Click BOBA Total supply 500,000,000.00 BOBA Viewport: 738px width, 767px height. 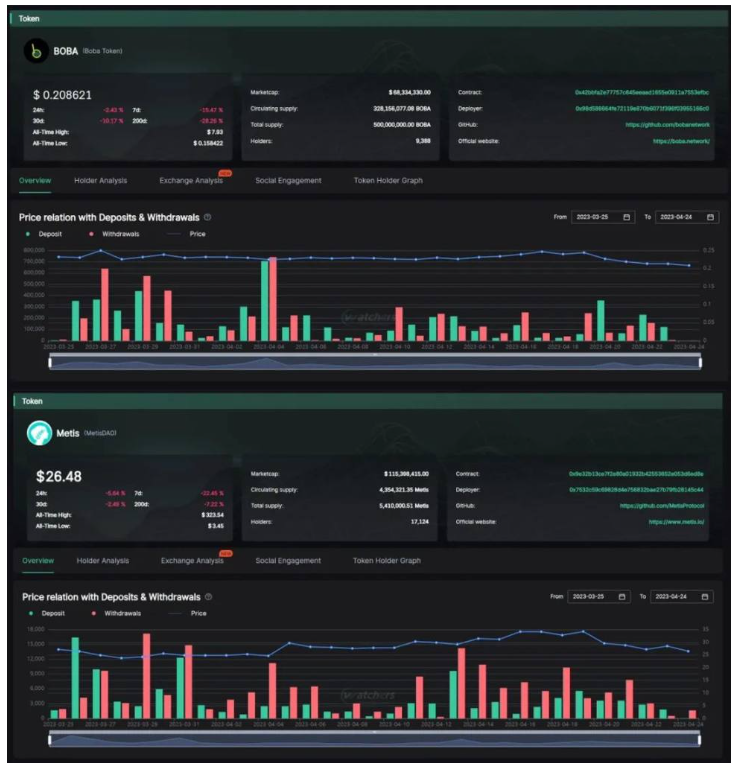pos(402,125)
